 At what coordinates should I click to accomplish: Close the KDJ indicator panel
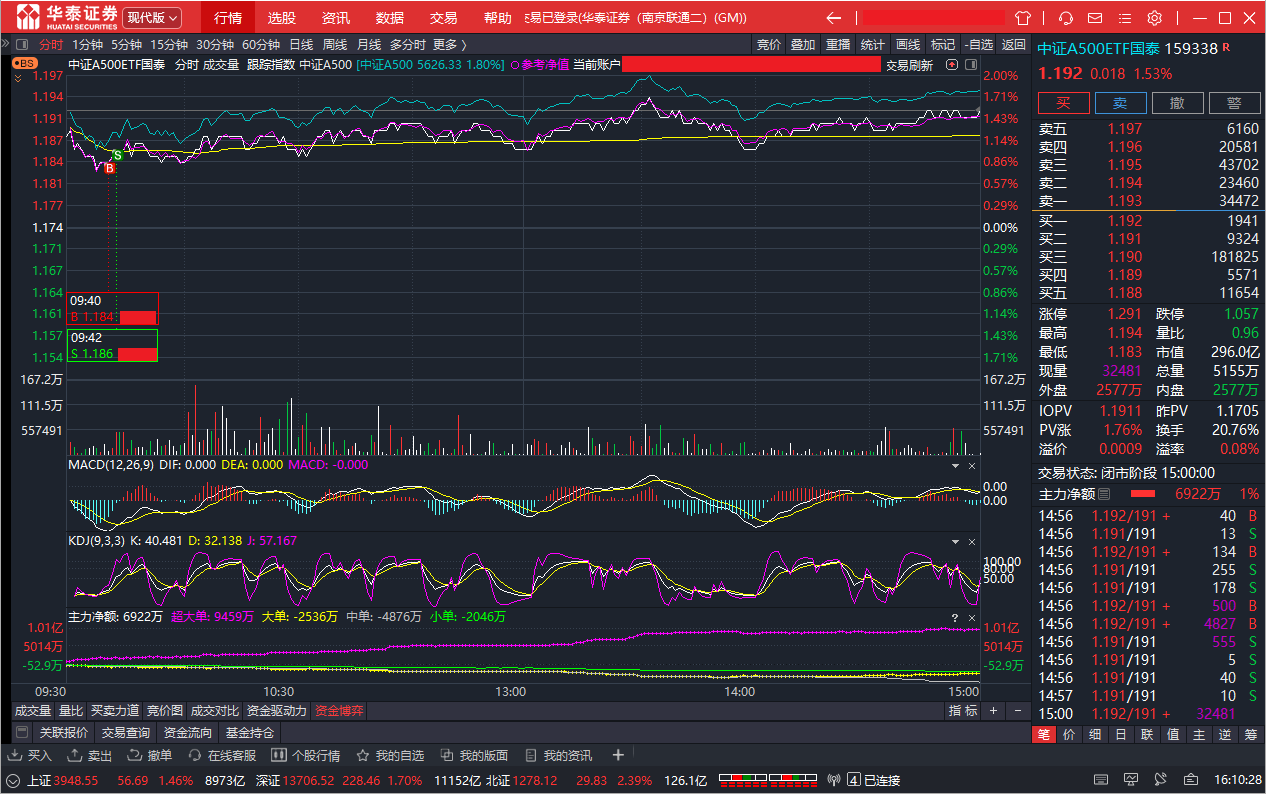point(971,541)
